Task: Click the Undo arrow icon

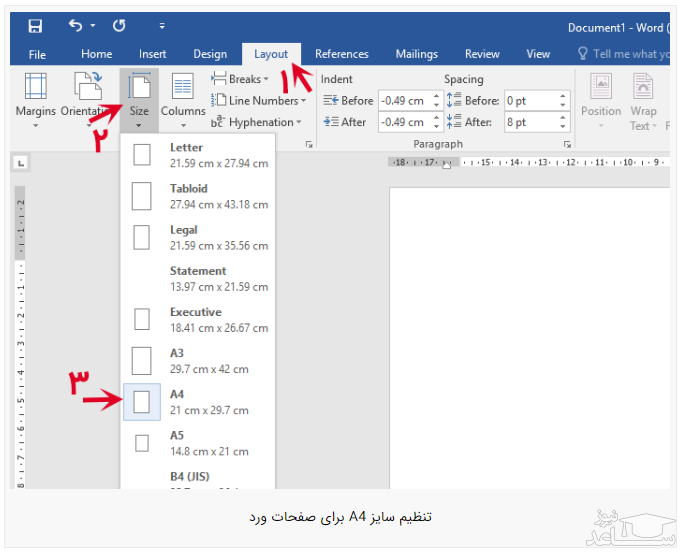Action: pyautogui.click(x=76, y=26)
